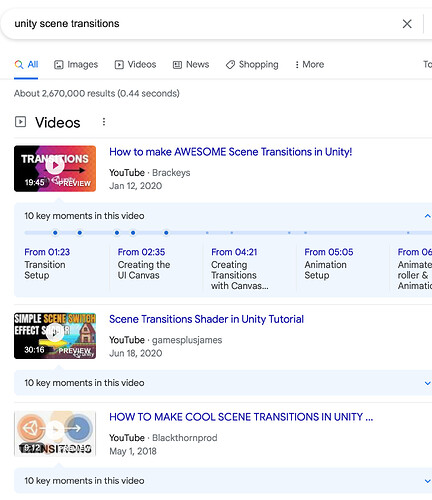Expand key moments for gamesplusjames video
Viewport: 432px width, 500px height.
427,383
